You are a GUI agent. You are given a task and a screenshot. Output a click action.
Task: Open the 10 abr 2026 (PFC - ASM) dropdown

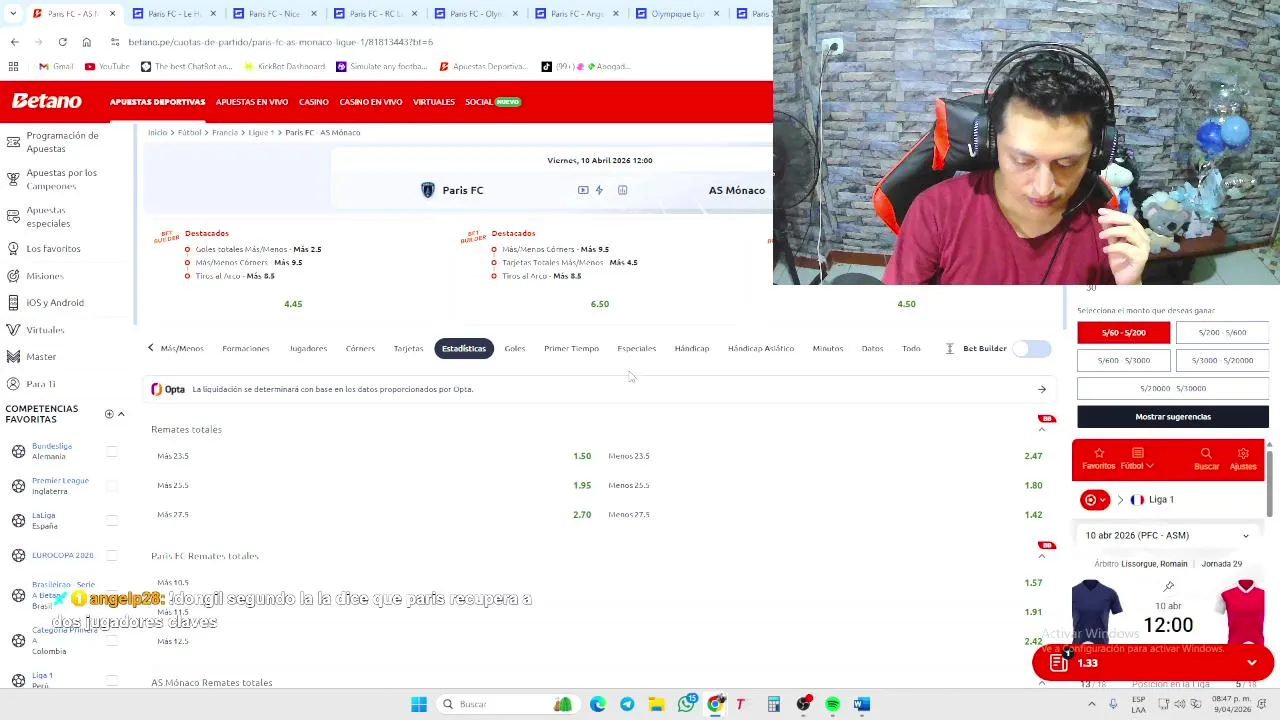(x=1167, y=536)
